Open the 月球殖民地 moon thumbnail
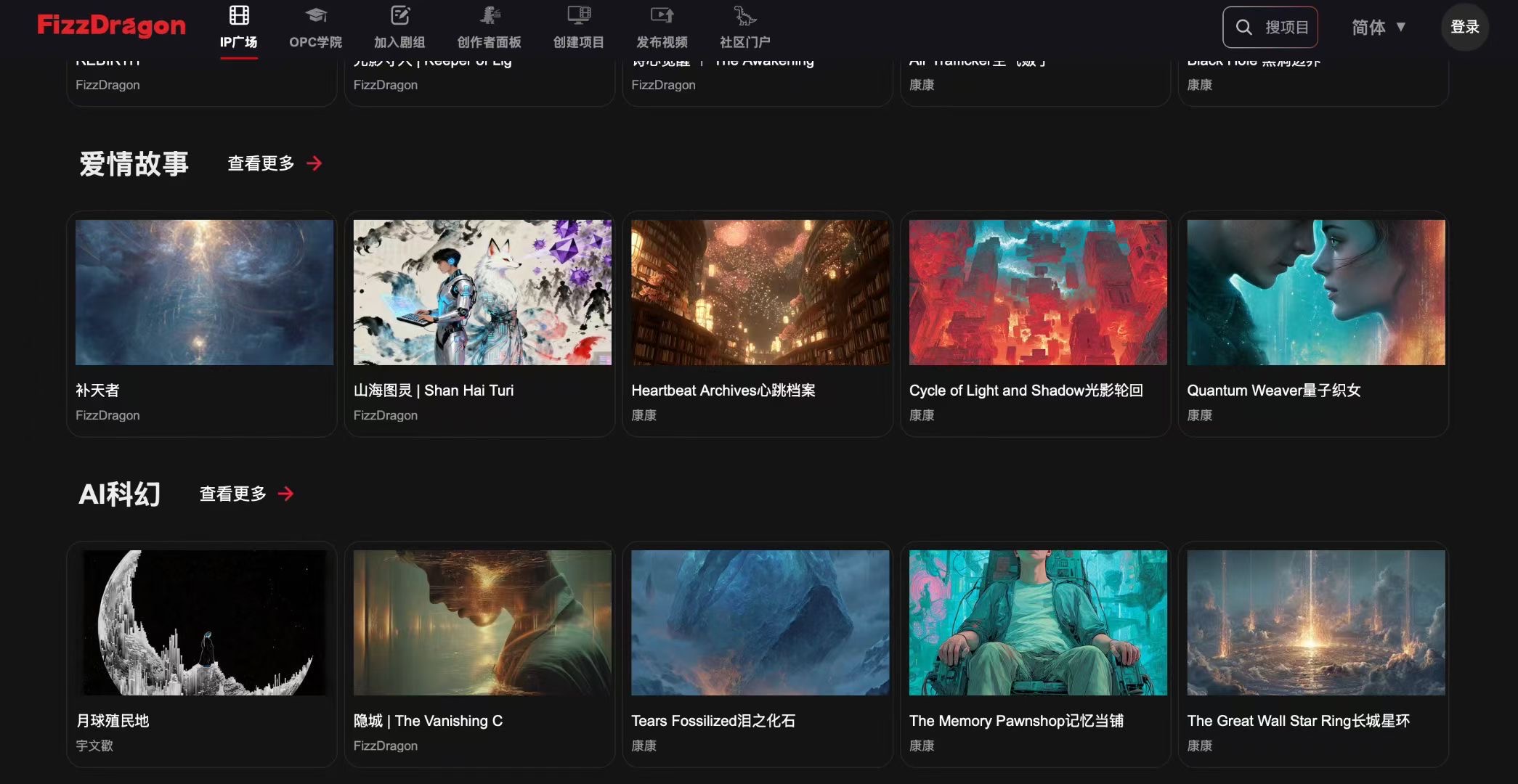 204,623
